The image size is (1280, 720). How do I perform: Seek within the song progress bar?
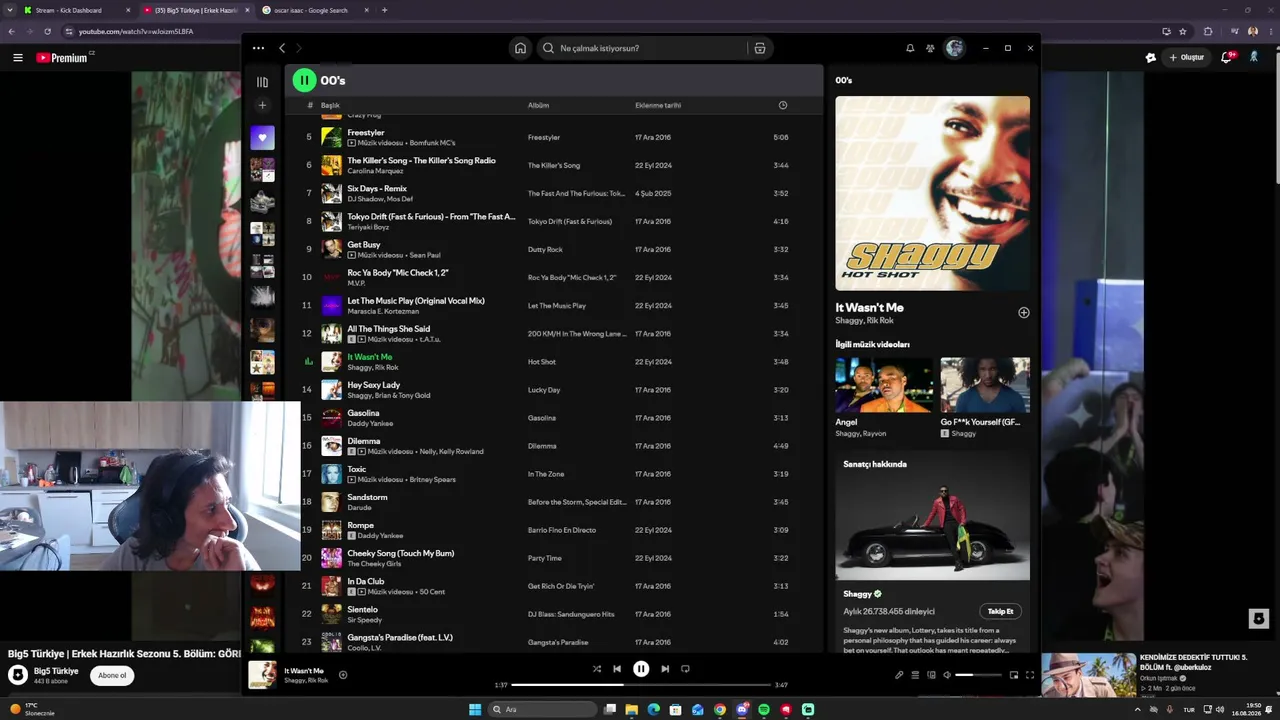coord(641,685)
